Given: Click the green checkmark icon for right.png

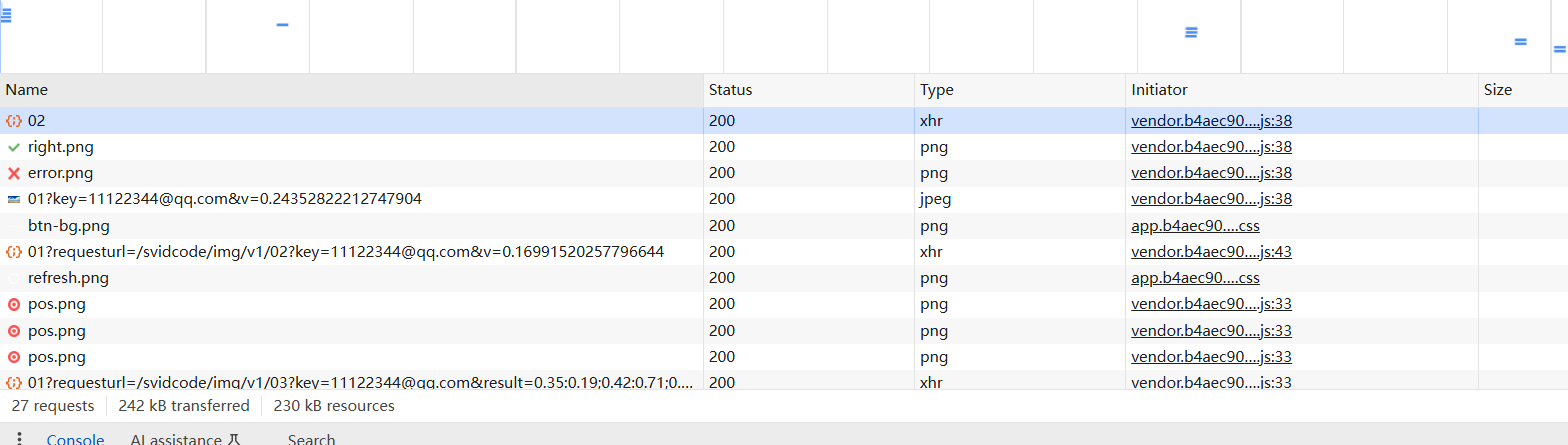Looking at the screenshot, I should (14, 147).
